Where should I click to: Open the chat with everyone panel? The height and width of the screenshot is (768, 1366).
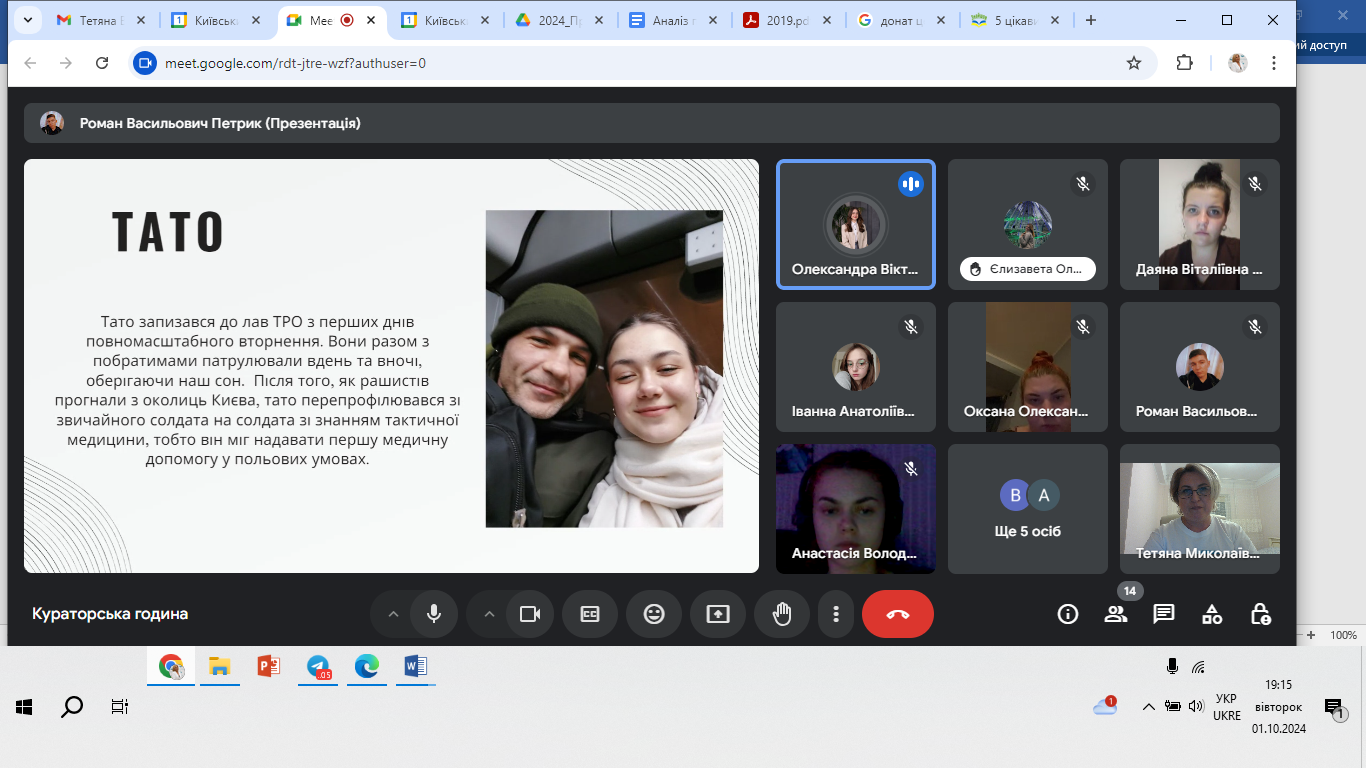tap(1164, 614)
